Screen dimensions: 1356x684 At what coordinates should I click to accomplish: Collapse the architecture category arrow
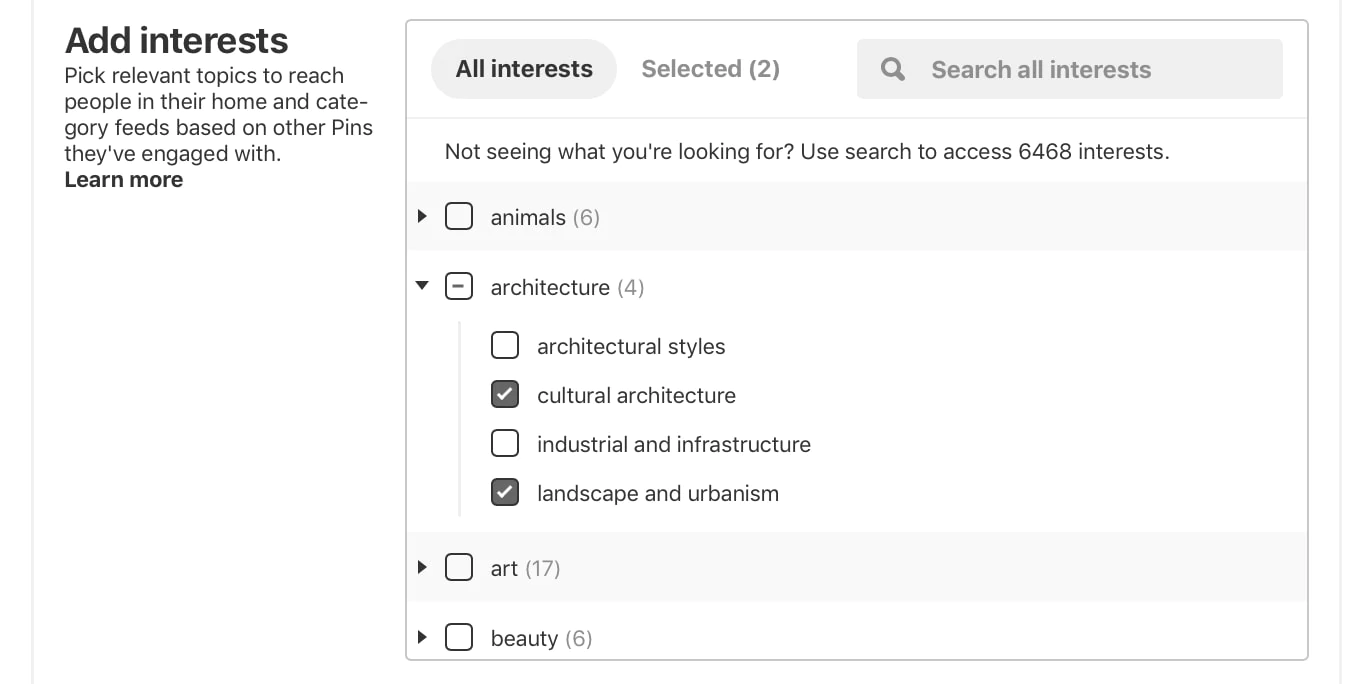click(x=422, y=286)
